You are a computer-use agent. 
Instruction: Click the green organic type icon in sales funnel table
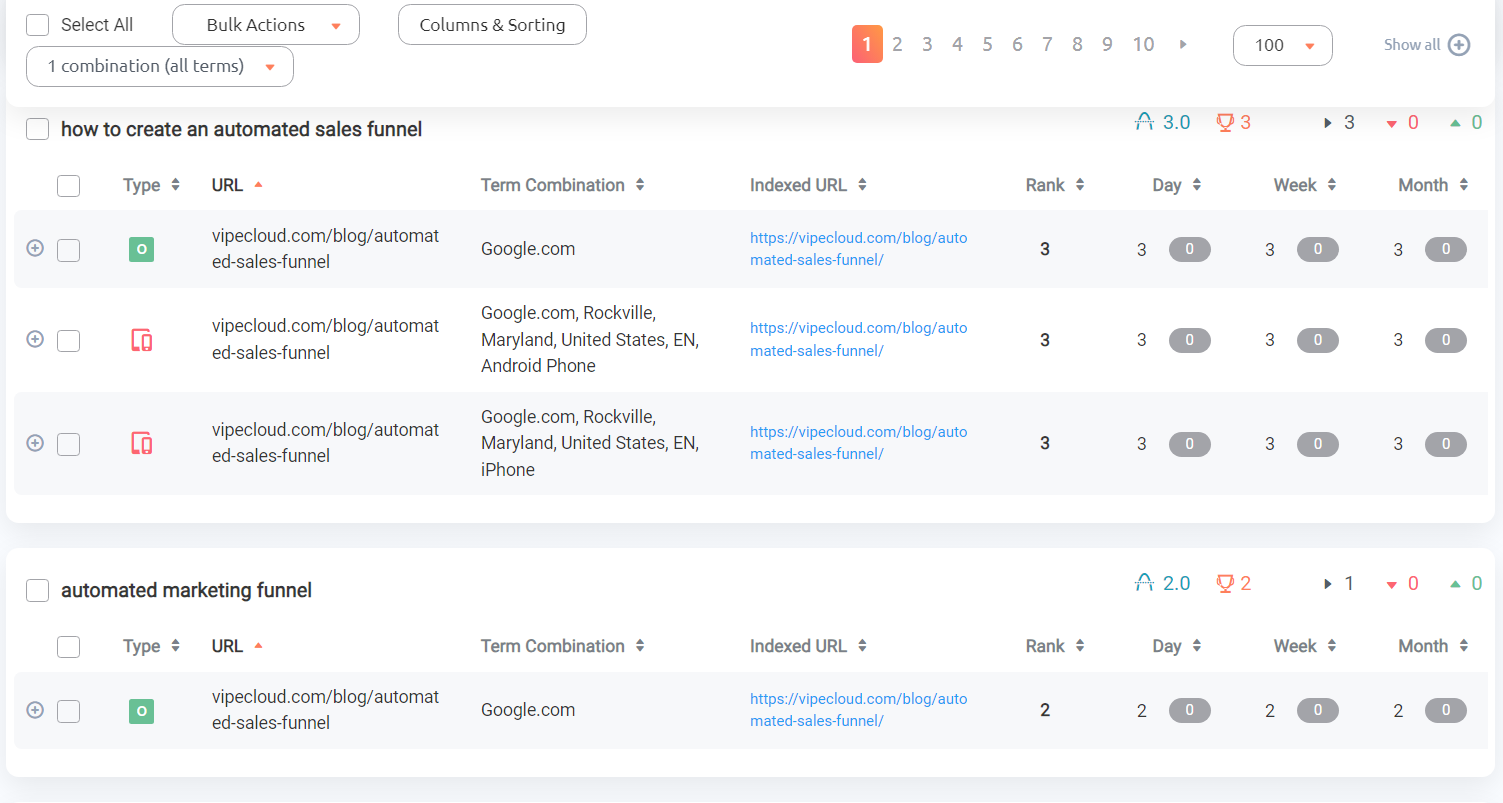[x=141, y=250]
